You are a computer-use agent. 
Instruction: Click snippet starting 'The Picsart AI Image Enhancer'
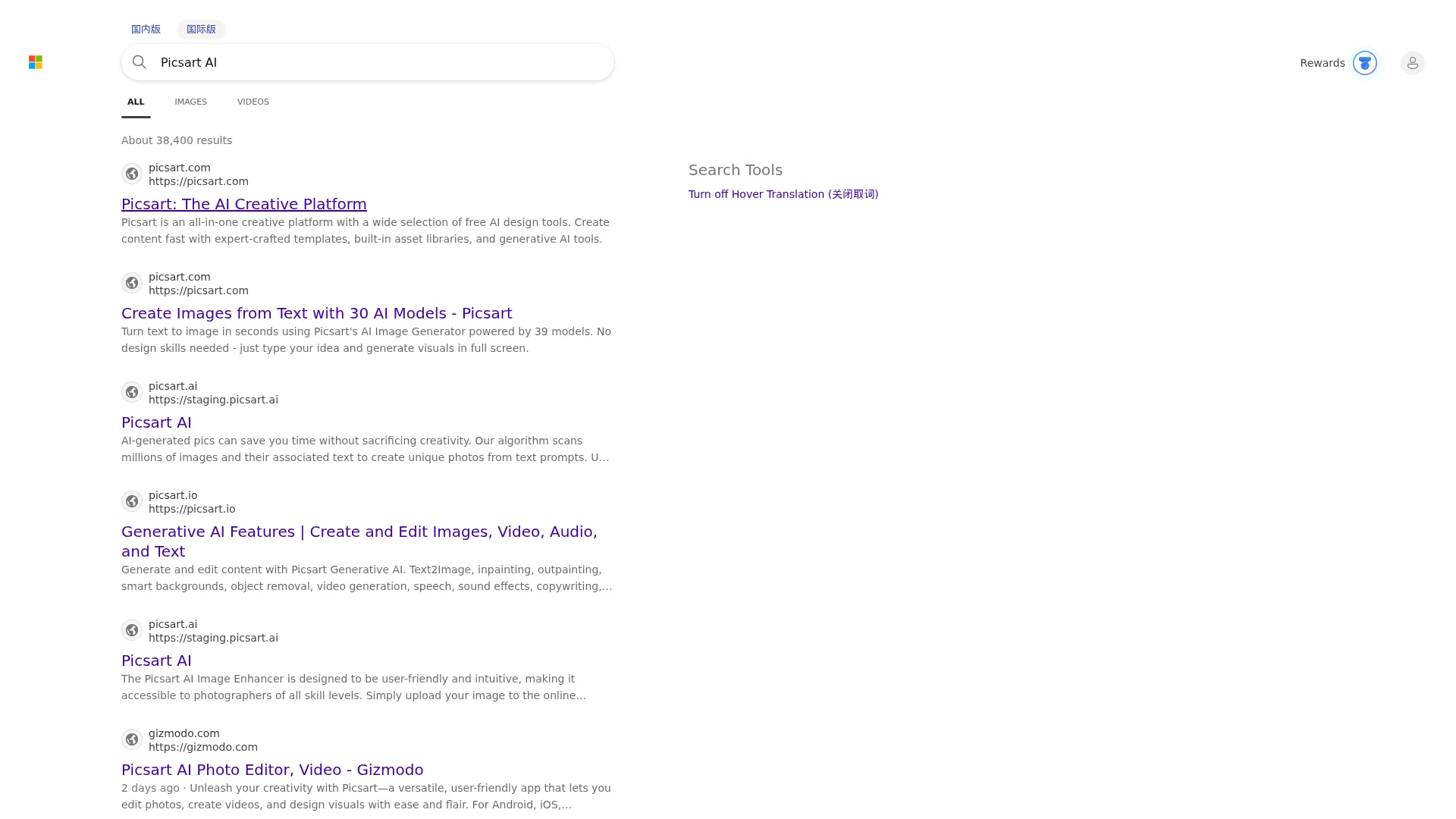(354, 687)
